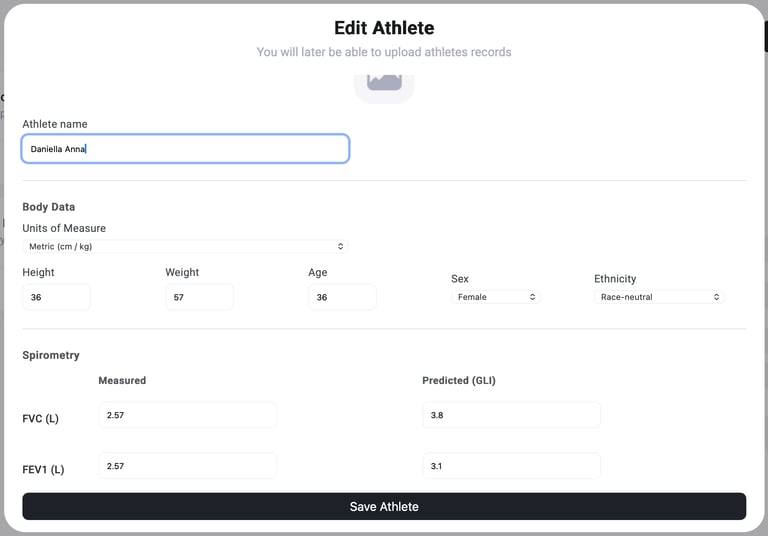Click the "Spirometry" section heading
Image resolution: width=768 pixels, height=536 pixels.
coord(51,355)
